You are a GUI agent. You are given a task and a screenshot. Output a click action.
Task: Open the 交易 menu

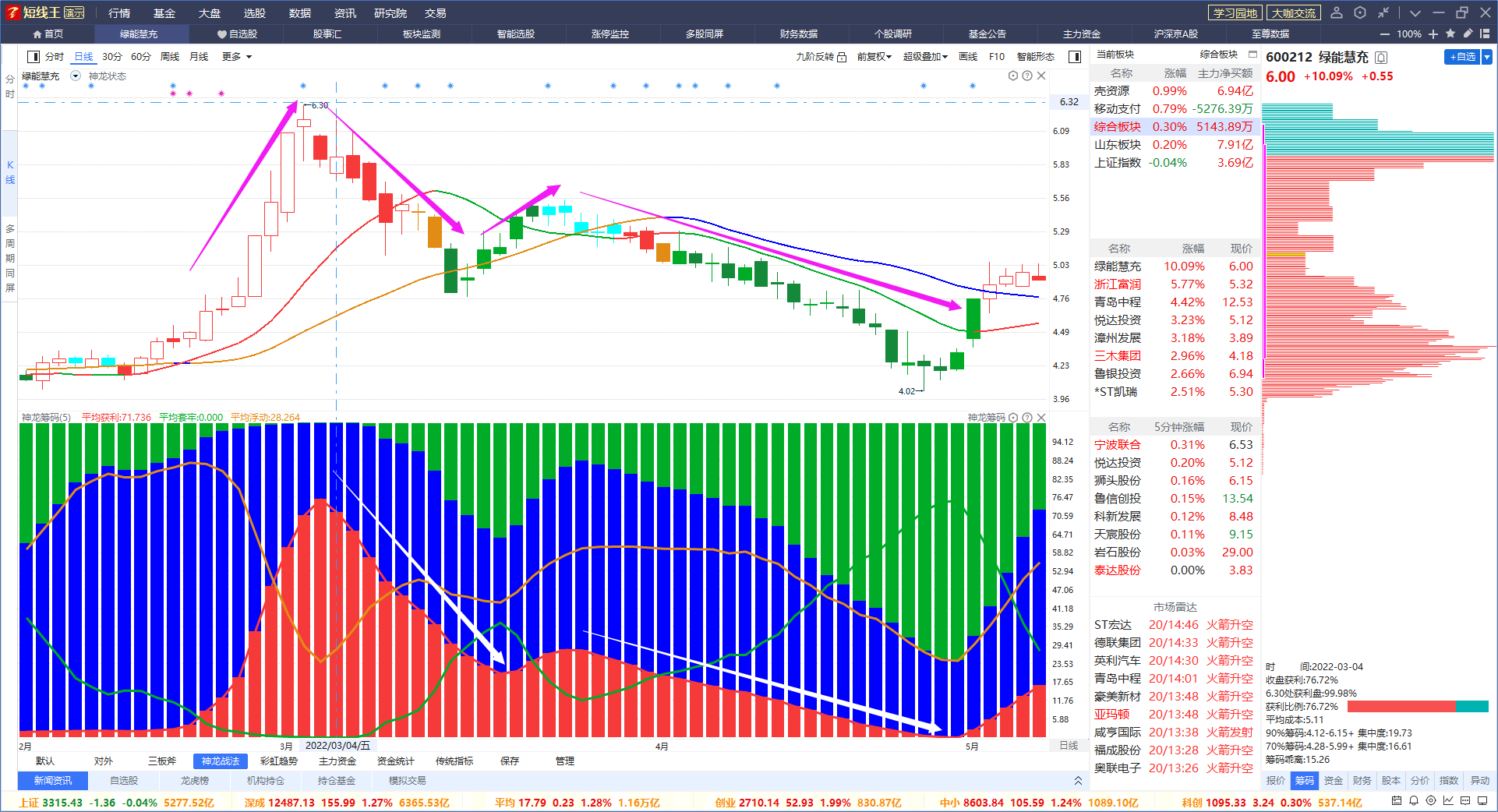[436, 13]
